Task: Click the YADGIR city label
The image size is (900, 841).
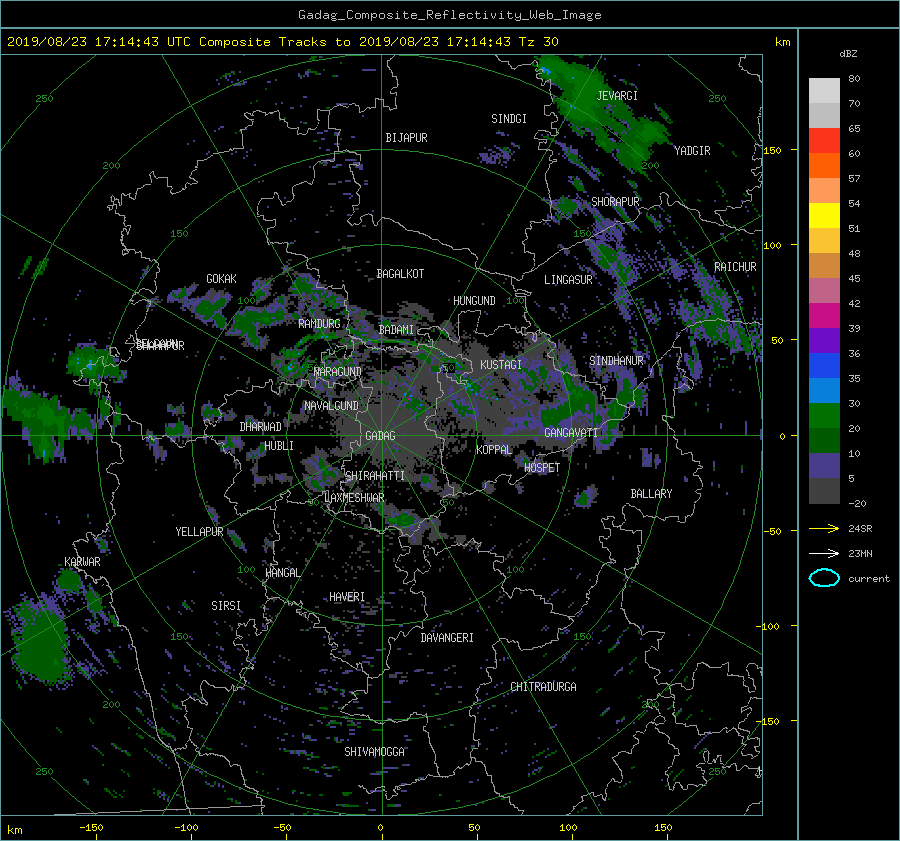Action: pos(692,151)
